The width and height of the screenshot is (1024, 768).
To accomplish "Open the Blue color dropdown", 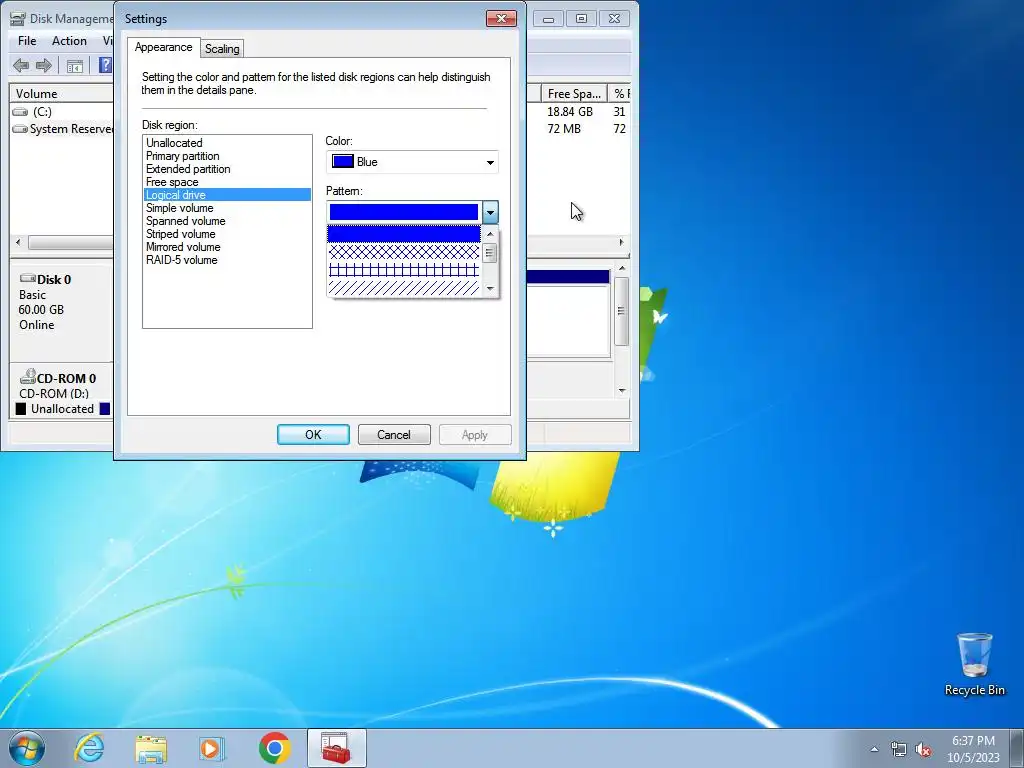I will tap(412, 162).
